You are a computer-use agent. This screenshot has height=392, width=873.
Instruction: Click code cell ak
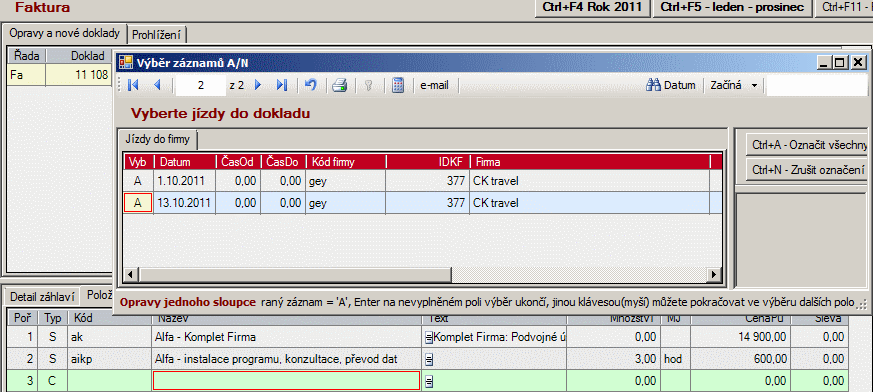[109, 337]
